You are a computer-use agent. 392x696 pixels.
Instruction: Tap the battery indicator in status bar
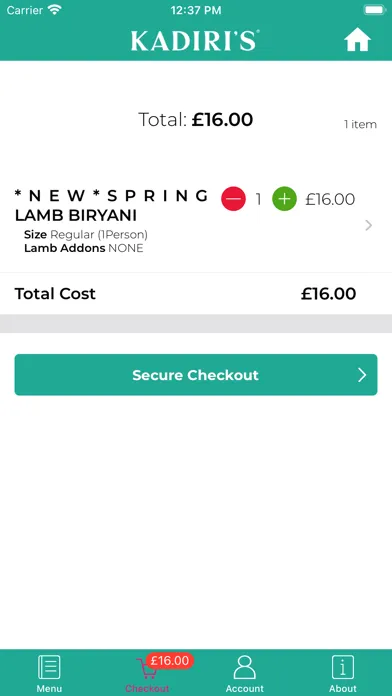click(x=375, y=10)
